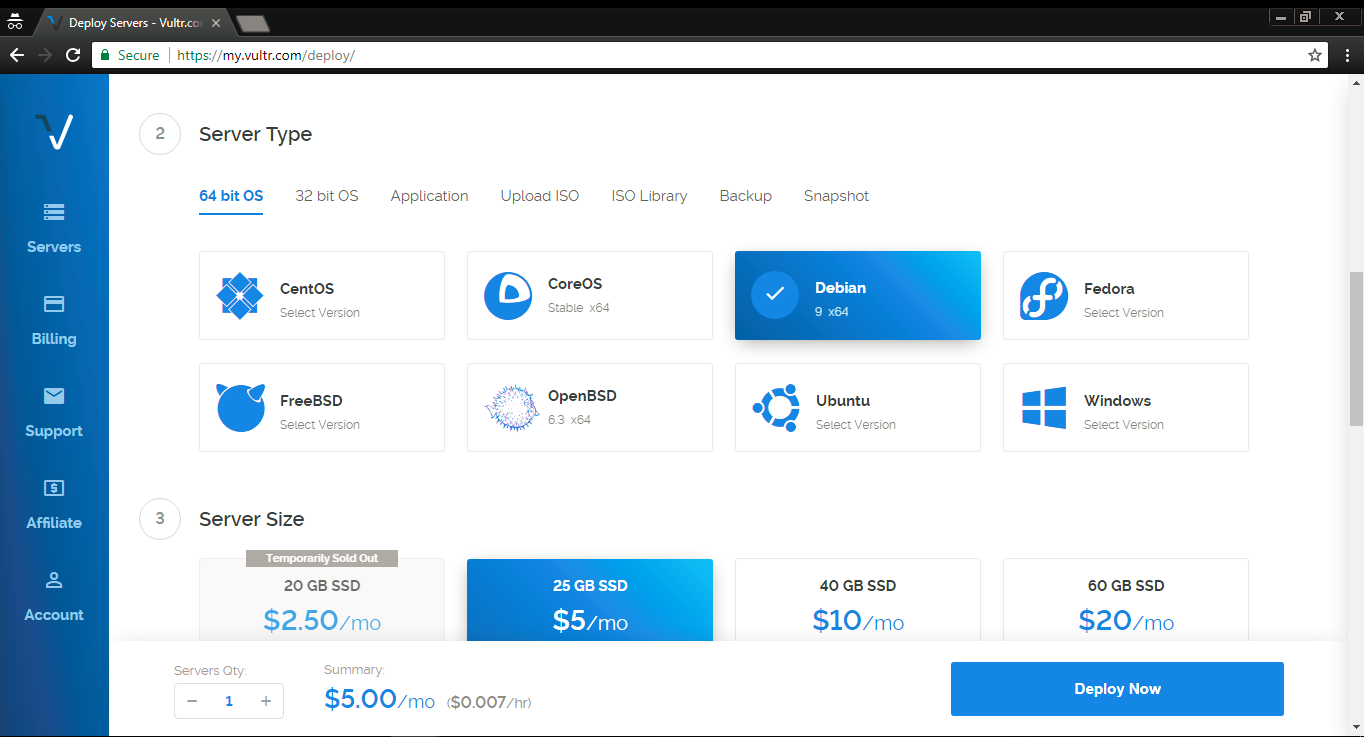Switch to the ISO Library tab
This screenshot has width=1364, height=737.
click(x=649, y=196)
